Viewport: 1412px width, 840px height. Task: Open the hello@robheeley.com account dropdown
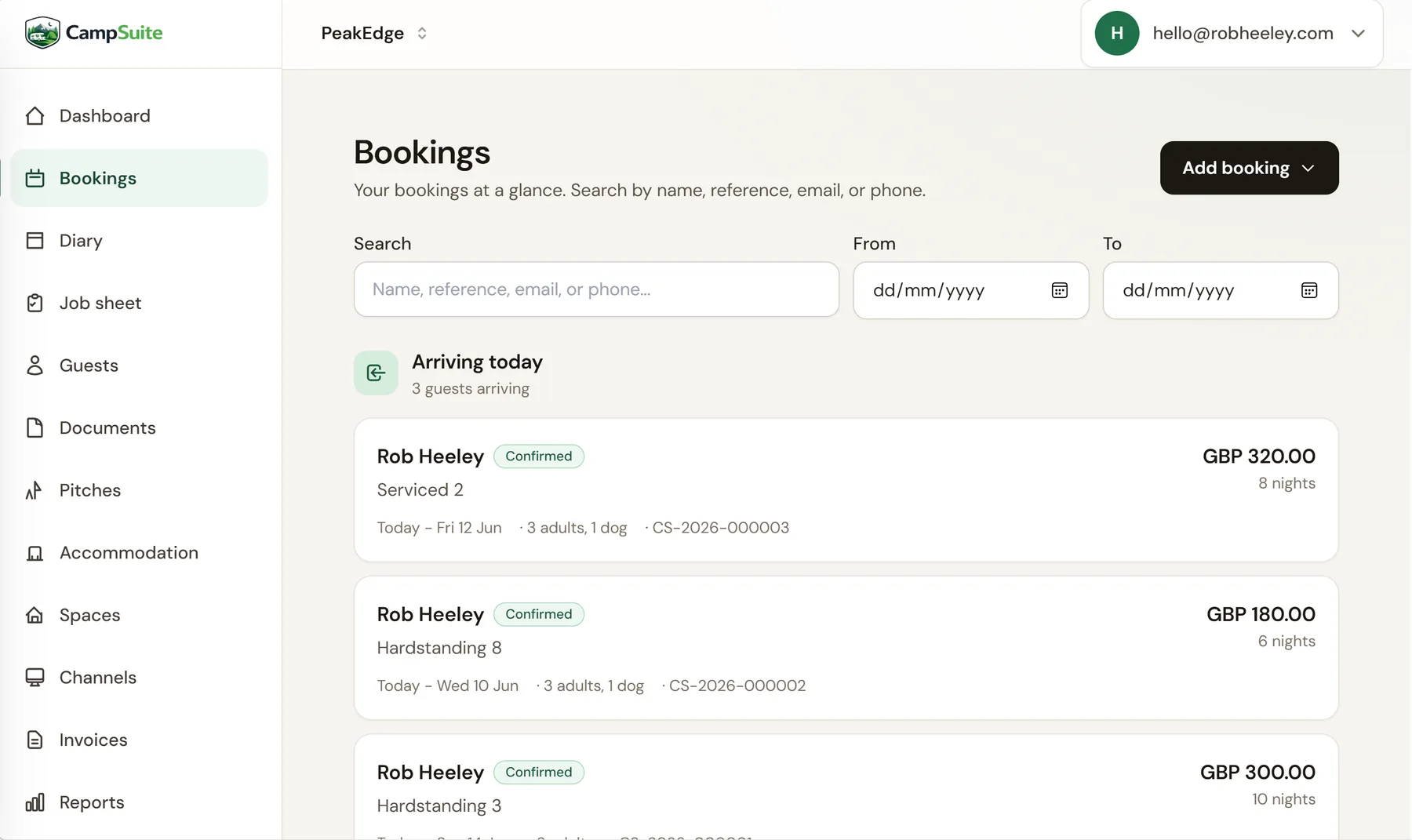tap(1232, 33)
